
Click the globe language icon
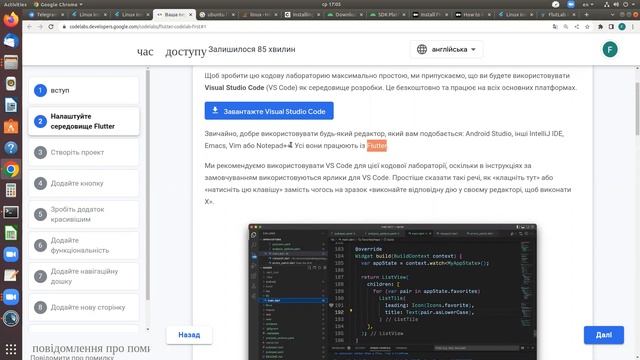pos(422,49)
